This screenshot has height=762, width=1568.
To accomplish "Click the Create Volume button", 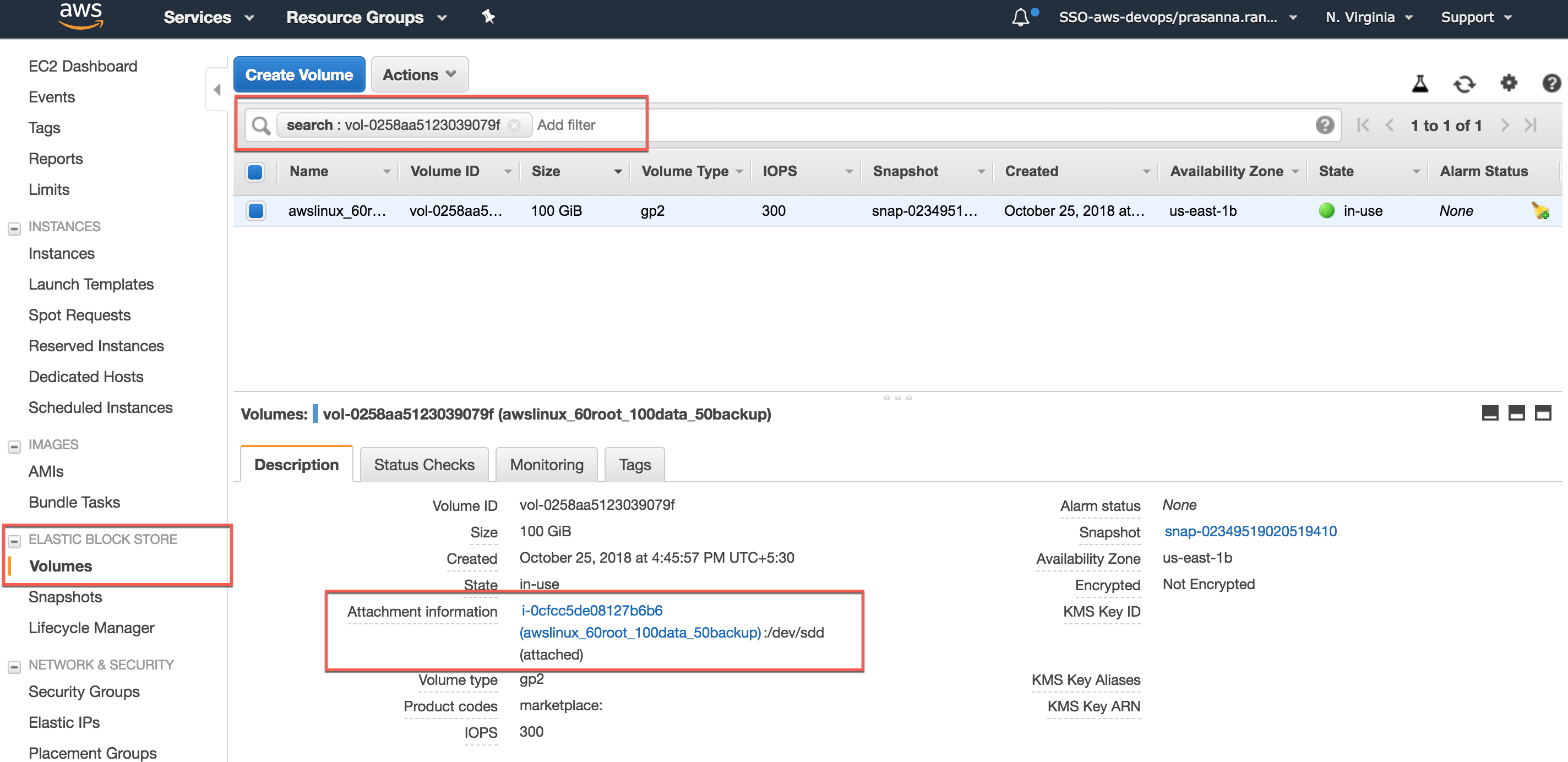I will 299,74.
